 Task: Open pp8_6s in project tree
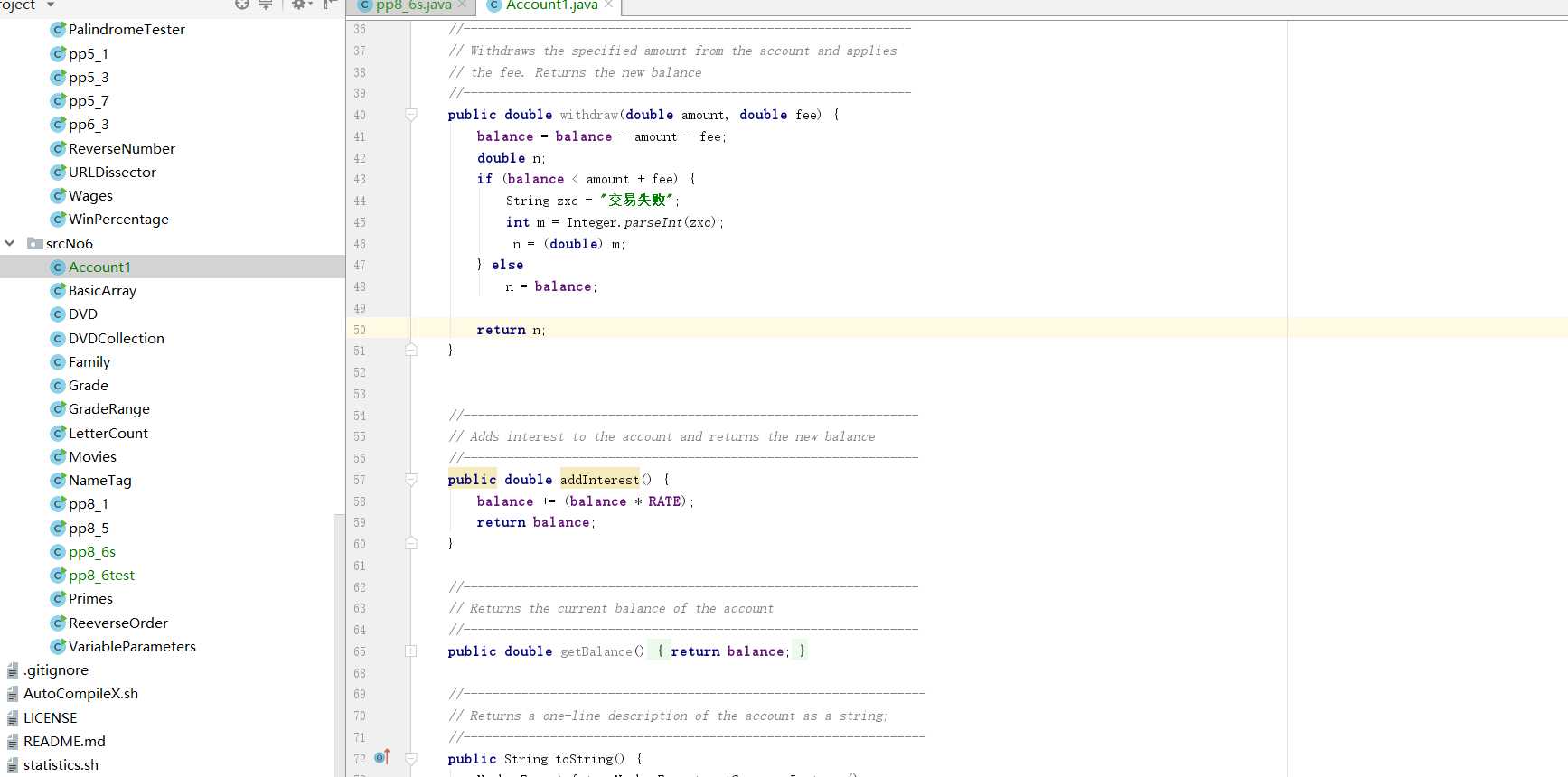[92, 551]
